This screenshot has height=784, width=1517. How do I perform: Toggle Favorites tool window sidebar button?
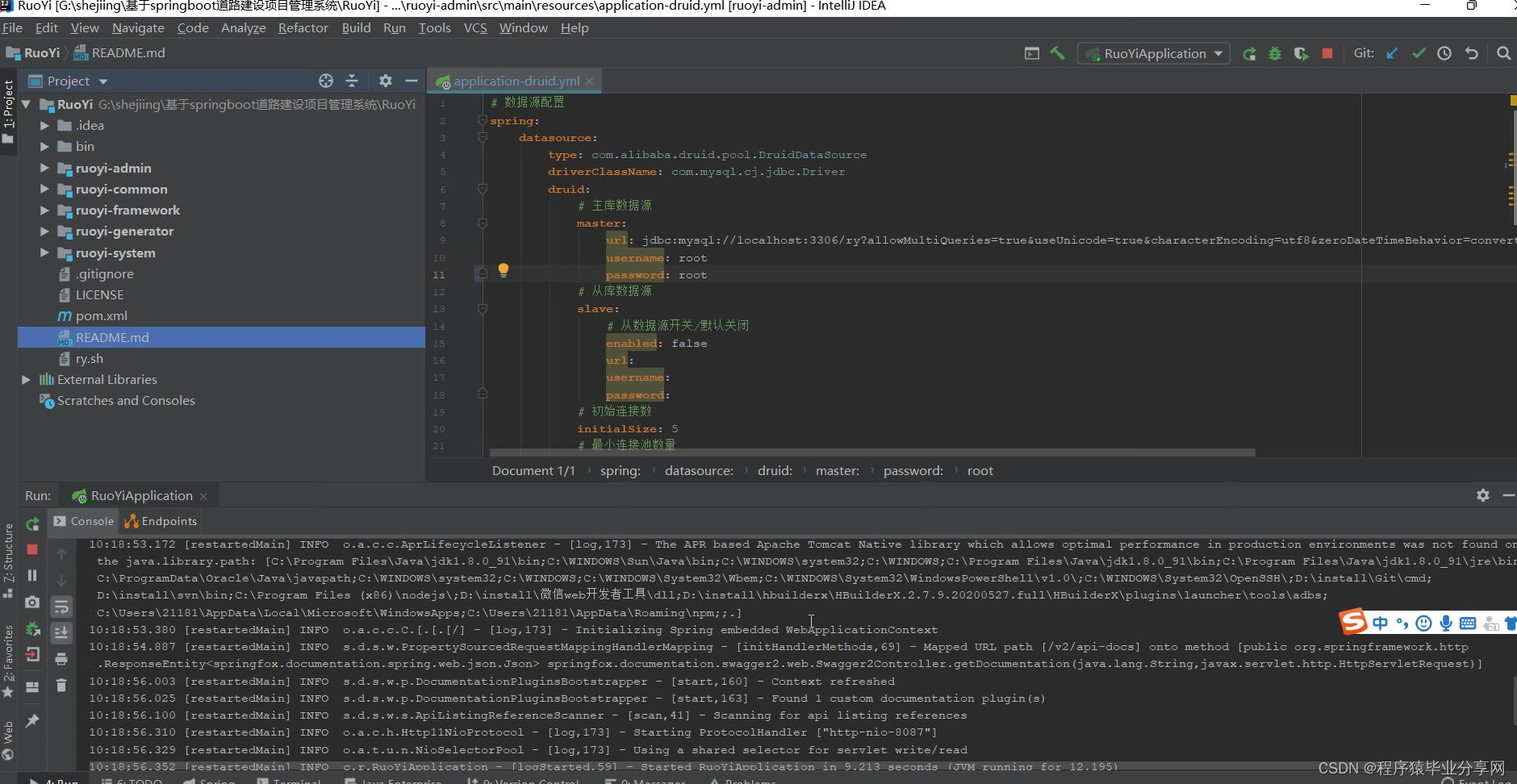(8, 661)
